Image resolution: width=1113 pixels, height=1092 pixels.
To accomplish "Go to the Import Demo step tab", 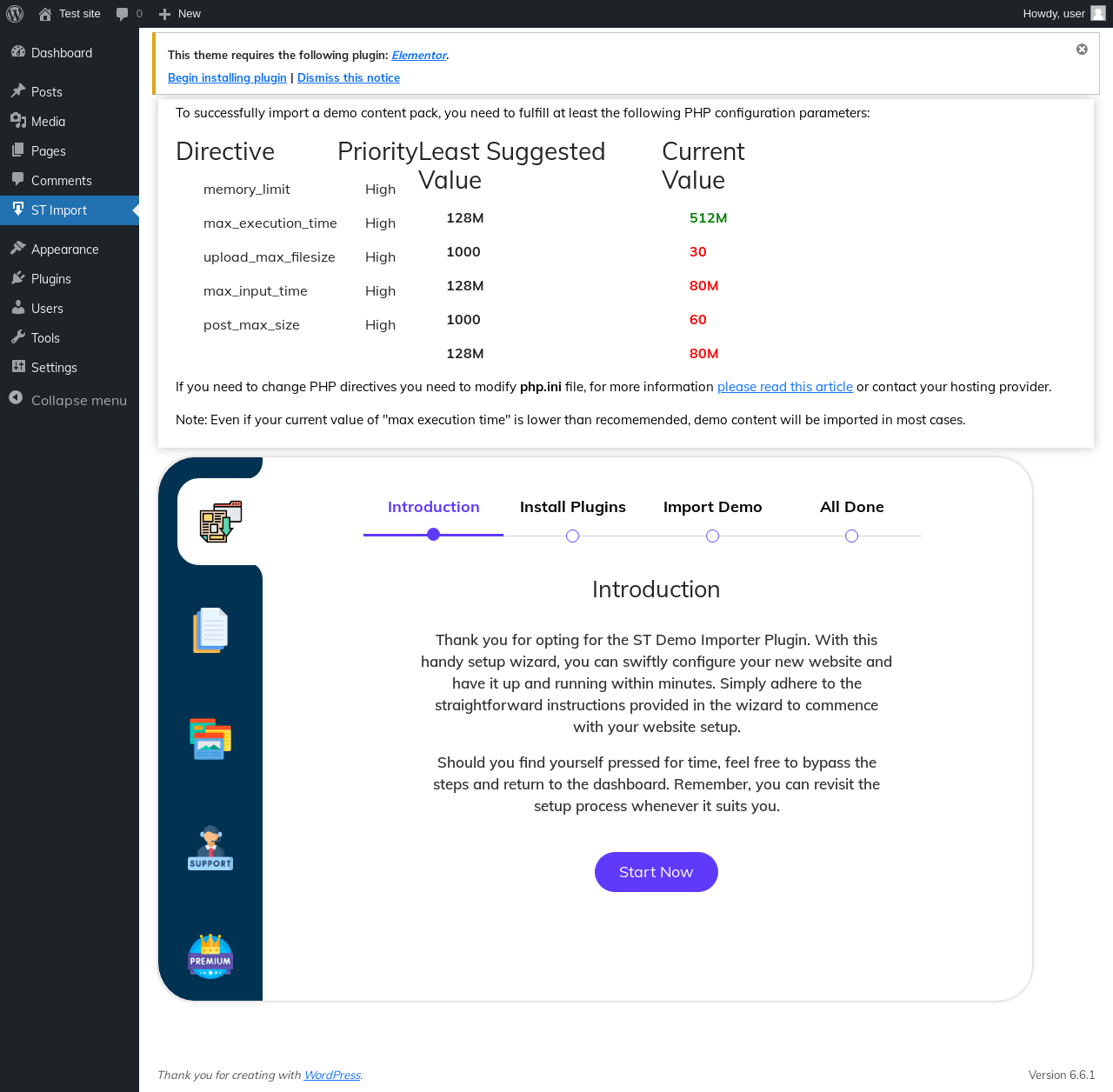I will (x=713, y=507).
